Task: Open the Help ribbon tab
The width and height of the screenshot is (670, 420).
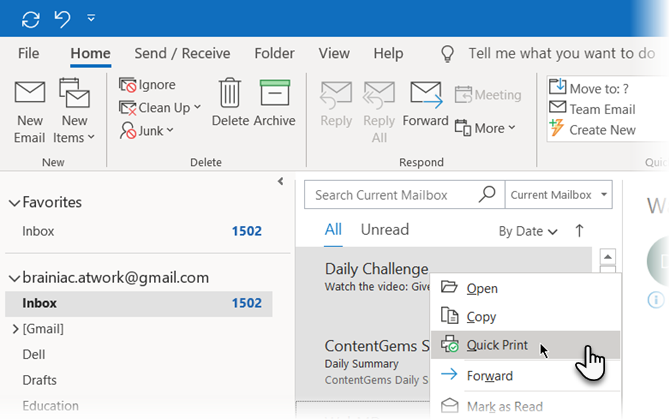Action: (x=388, y=53)
